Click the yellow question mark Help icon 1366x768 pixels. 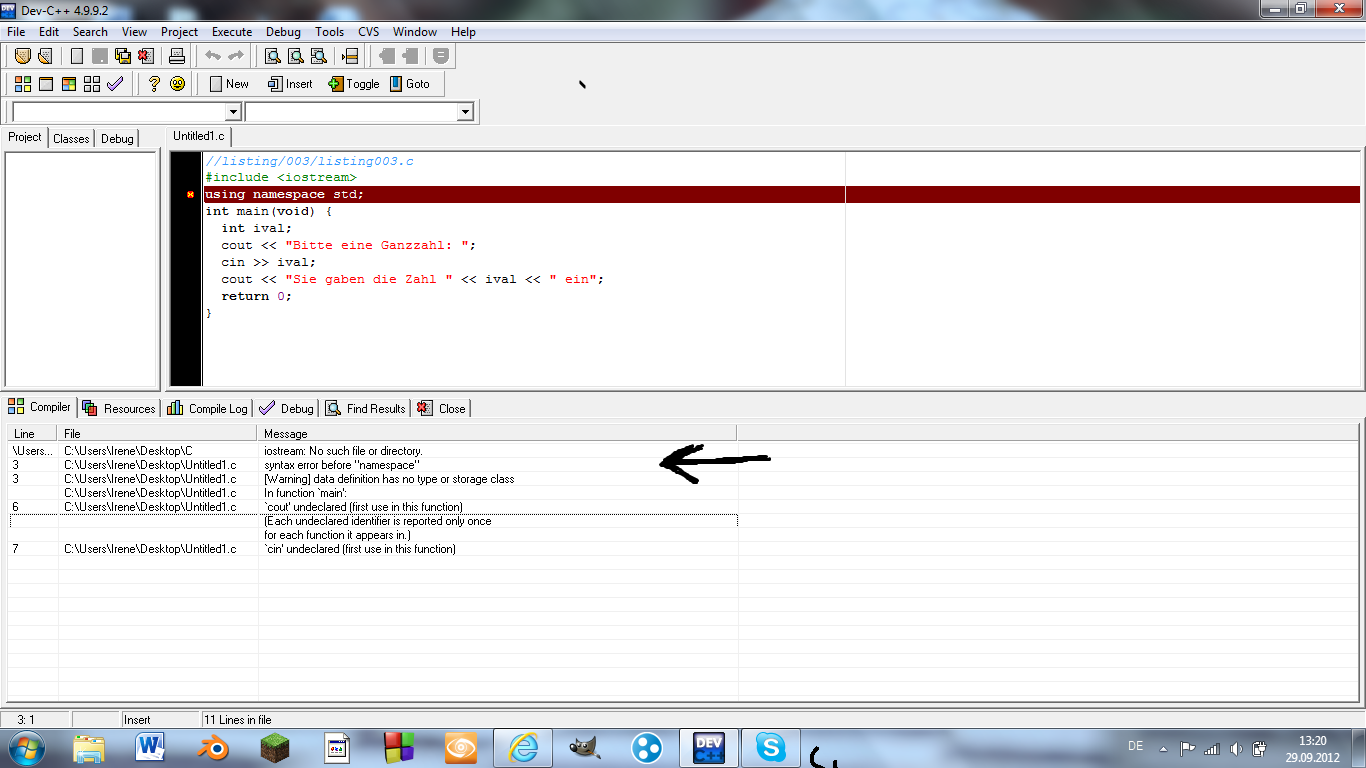154,84
